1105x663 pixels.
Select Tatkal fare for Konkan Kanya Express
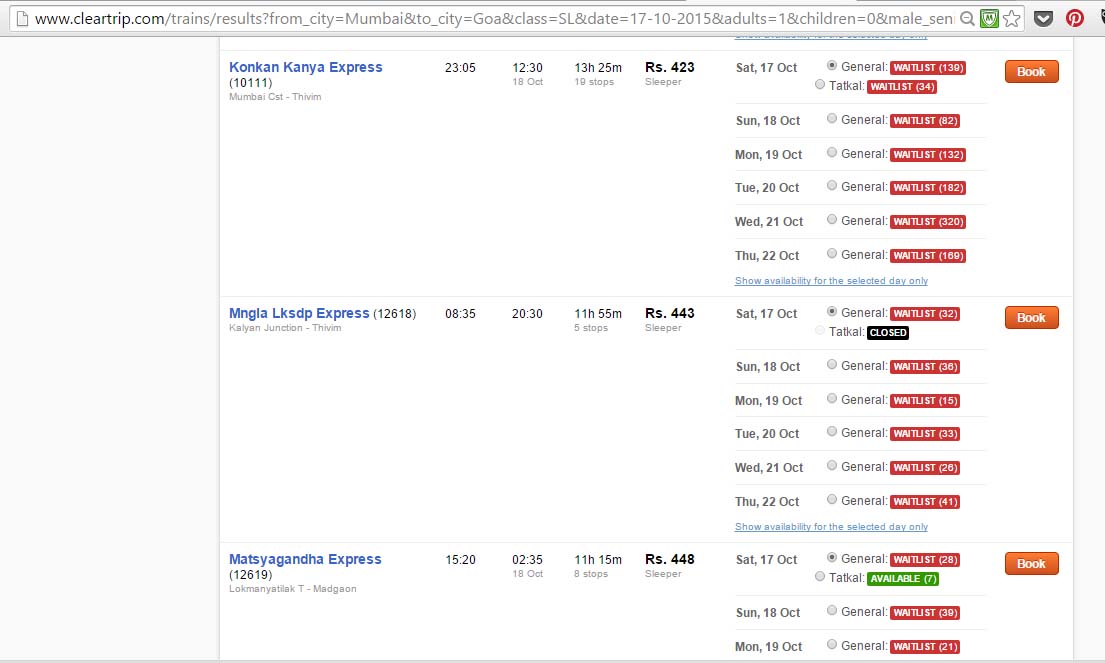(820, 86)
